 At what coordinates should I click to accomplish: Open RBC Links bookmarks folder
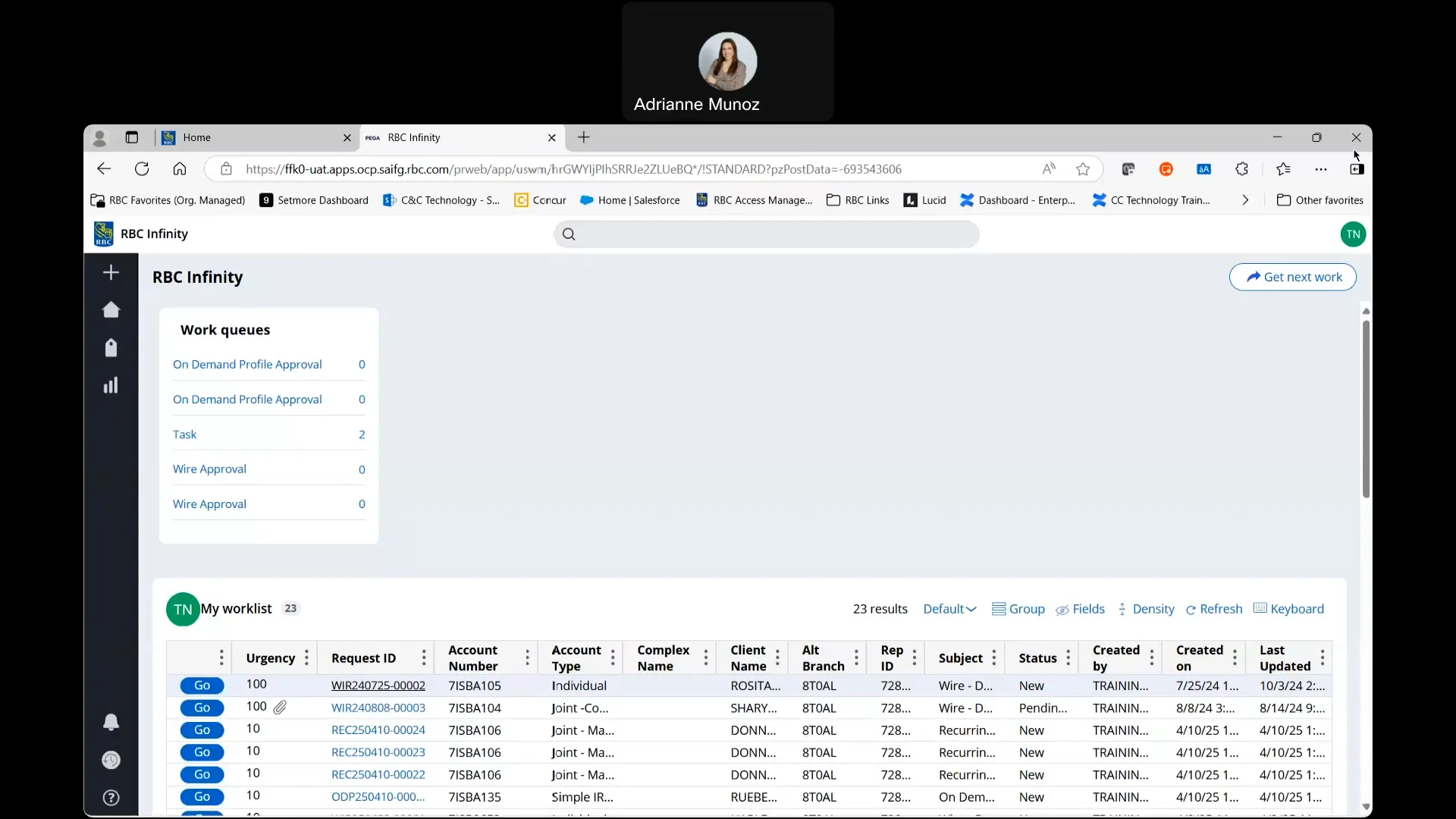858,200
